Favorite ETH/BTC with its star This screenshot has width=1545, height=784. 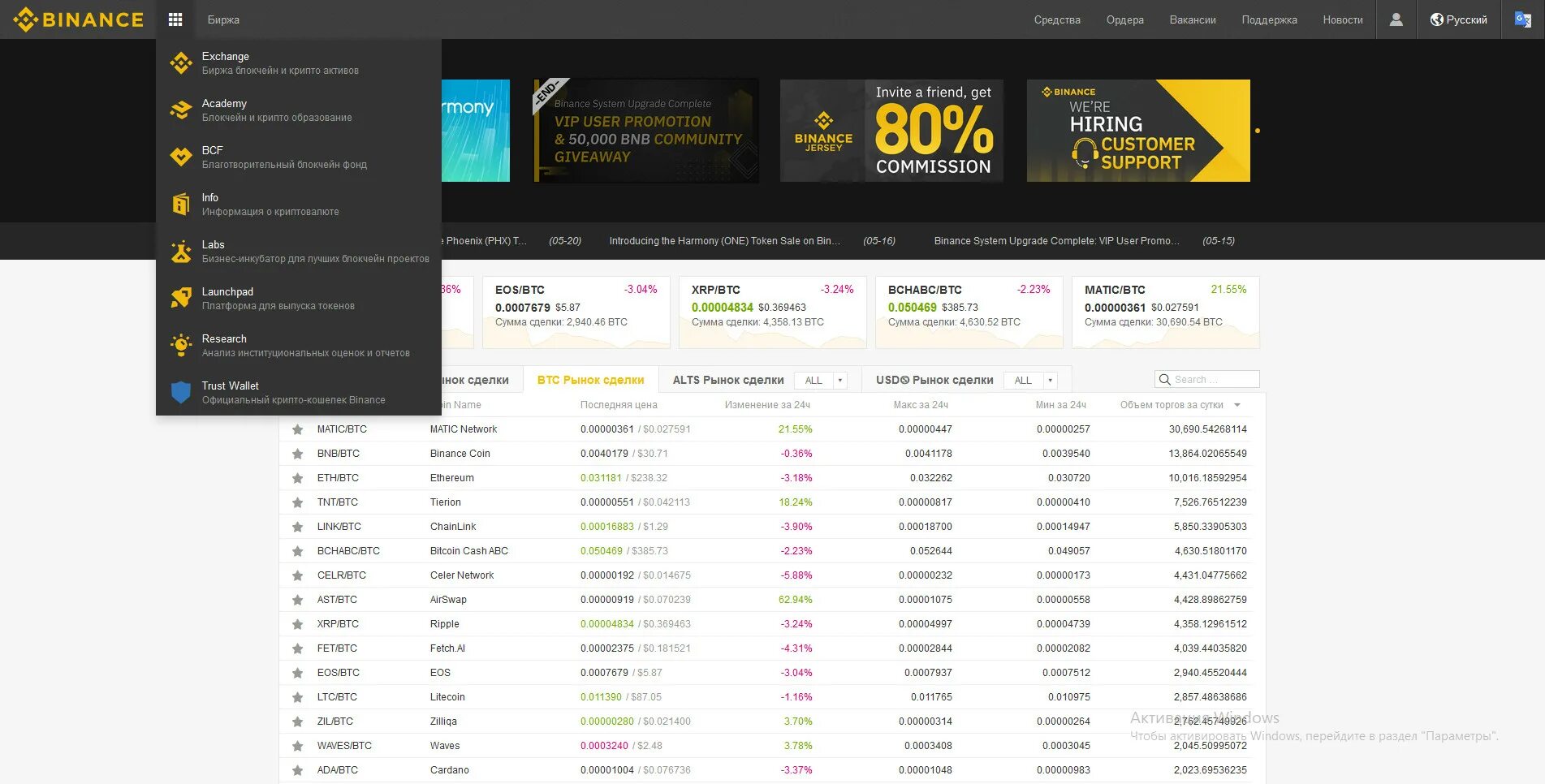[298, 478]
